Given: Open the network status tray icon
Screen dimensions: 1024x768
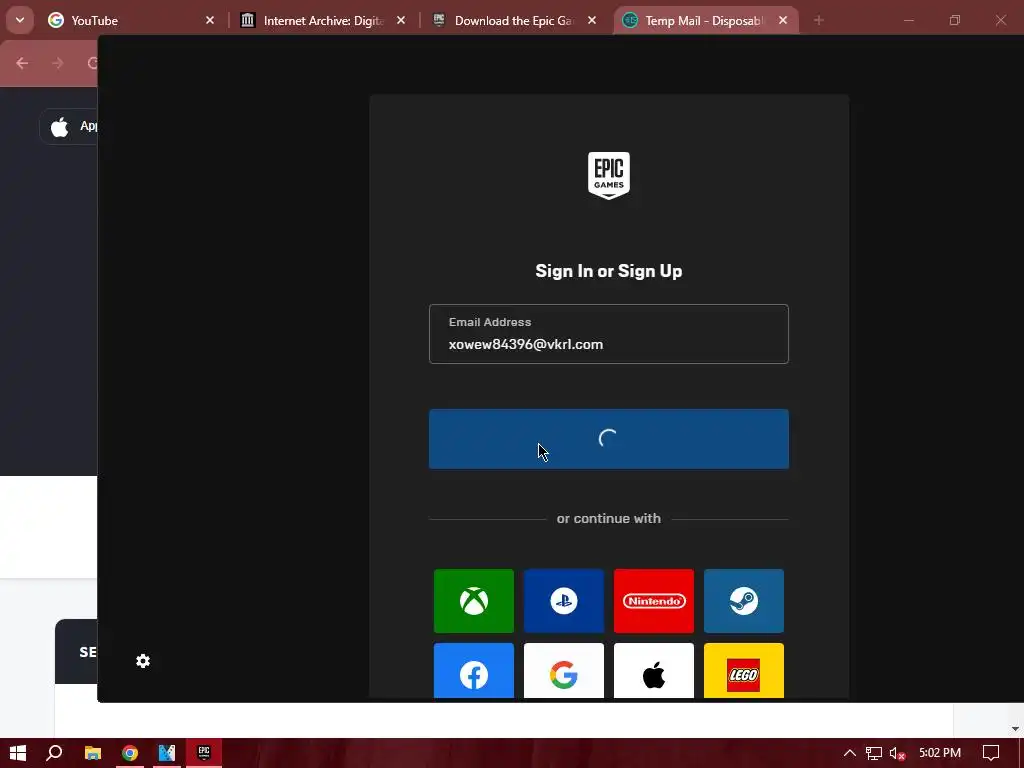Looking at the screenshot, I should [x=874, y=754].
